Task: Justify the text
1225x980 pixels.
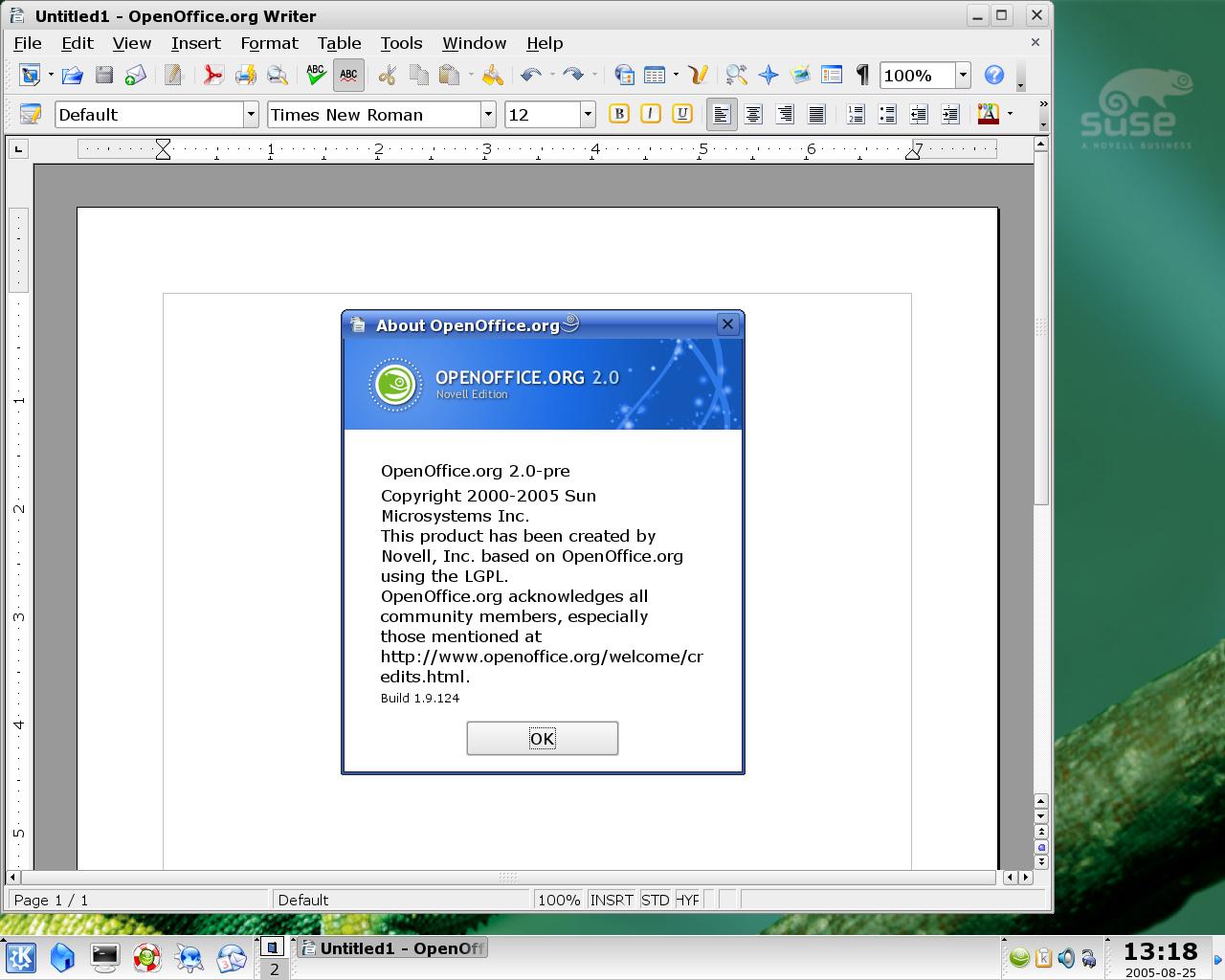Action: click(x=816, y=115)
